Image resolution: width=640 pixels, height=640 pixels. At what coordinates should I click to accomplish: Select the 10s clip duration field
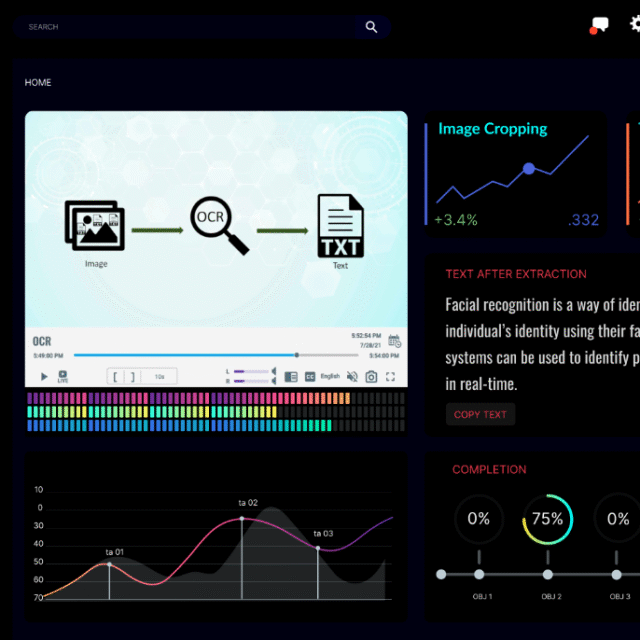(x=160, y=376)
